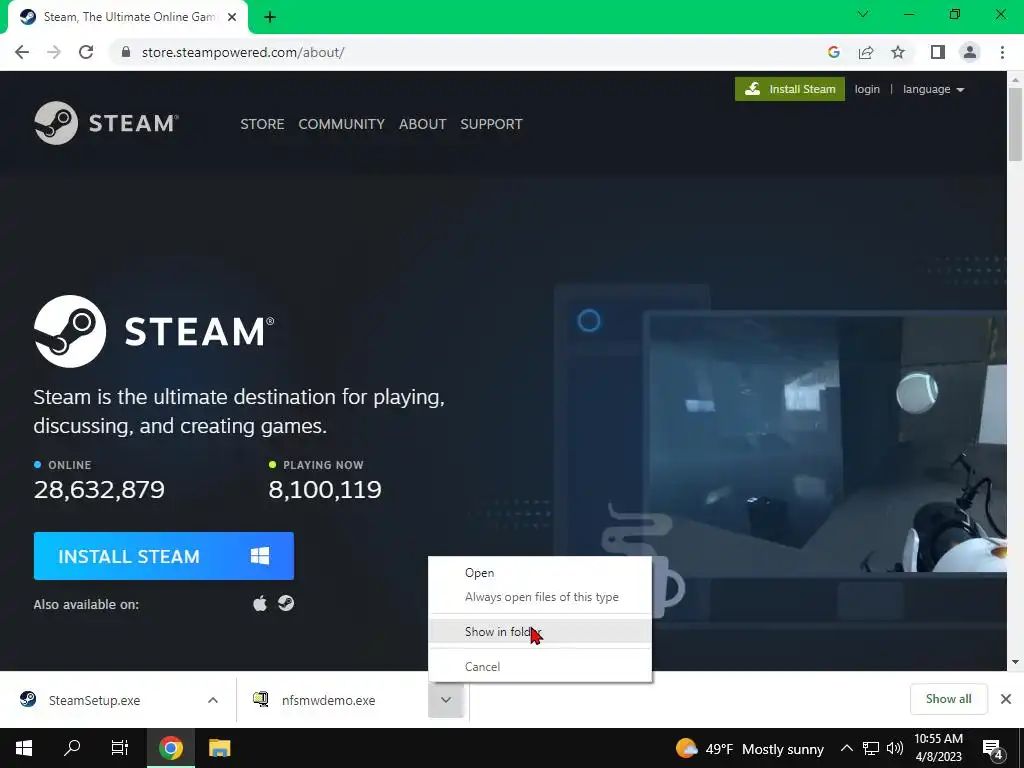
Task: Open a new browser tab
Action: pos(270,17)
